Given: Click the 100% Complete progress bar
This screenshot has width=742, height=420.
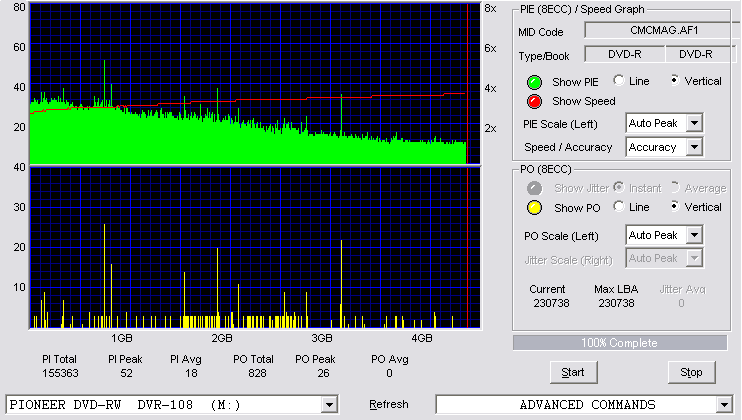Looking at the screenshot, I should [x=620, y=343].
